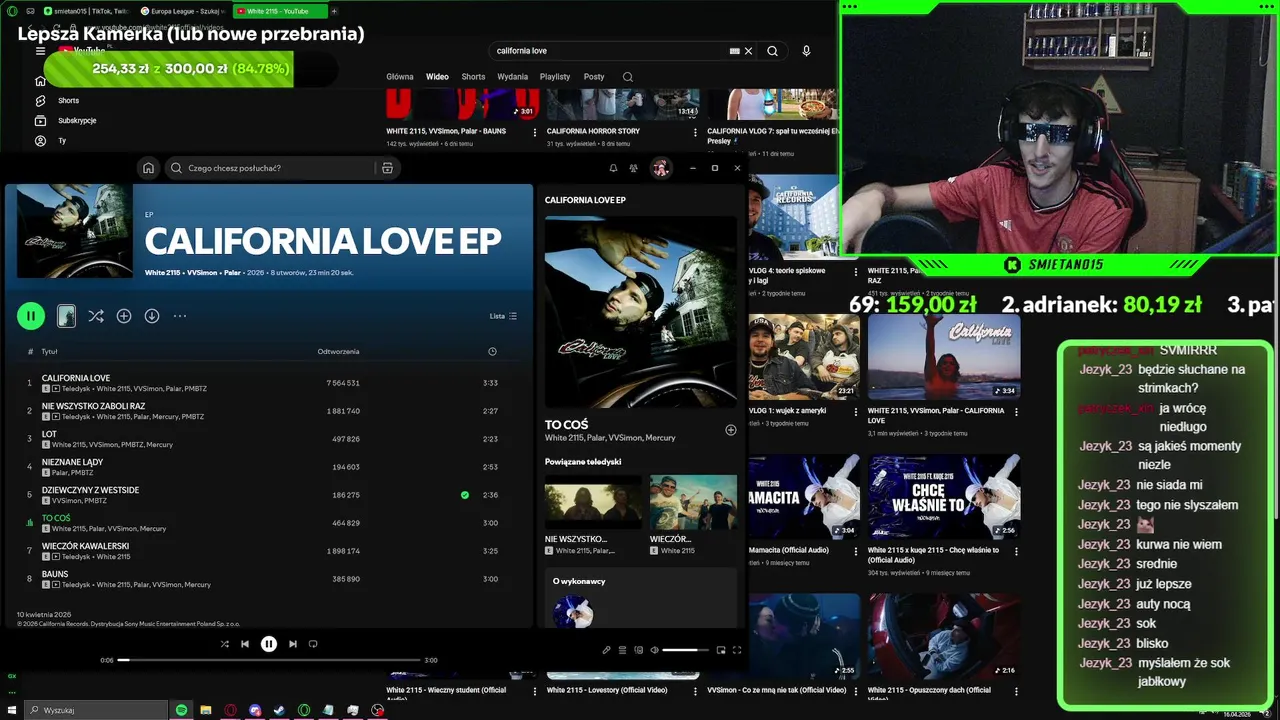Download the California Love EP

click(x=152, y=316)
